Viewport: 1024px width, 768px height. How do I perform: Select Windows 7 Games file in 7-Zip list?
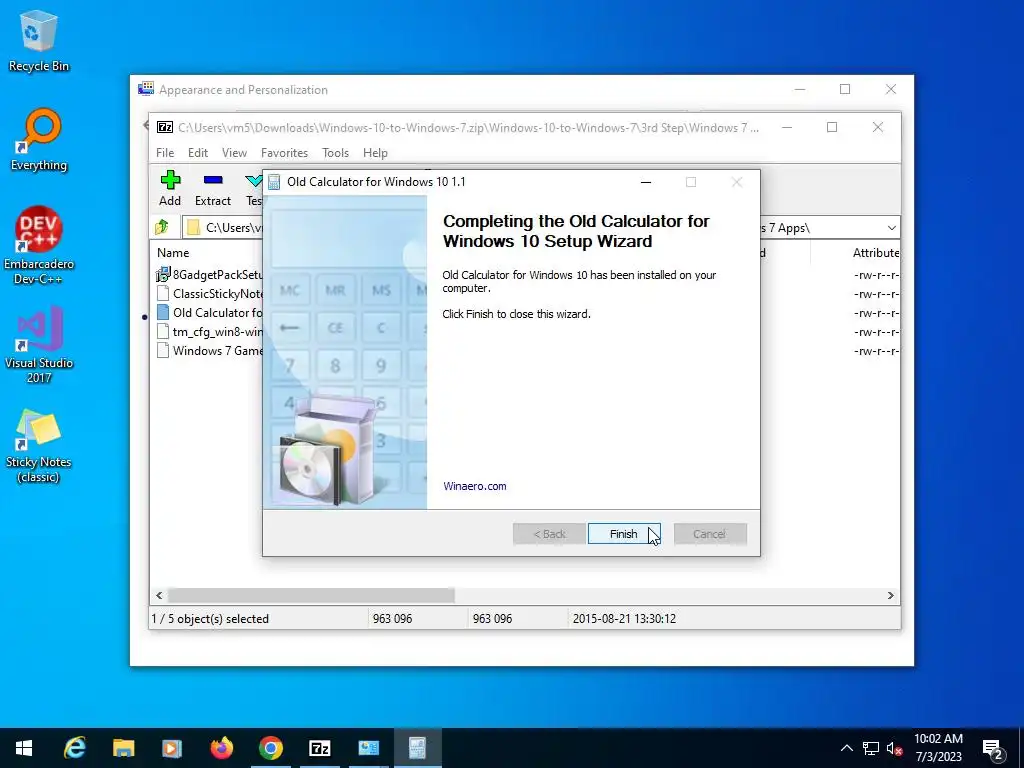point(209,351)
